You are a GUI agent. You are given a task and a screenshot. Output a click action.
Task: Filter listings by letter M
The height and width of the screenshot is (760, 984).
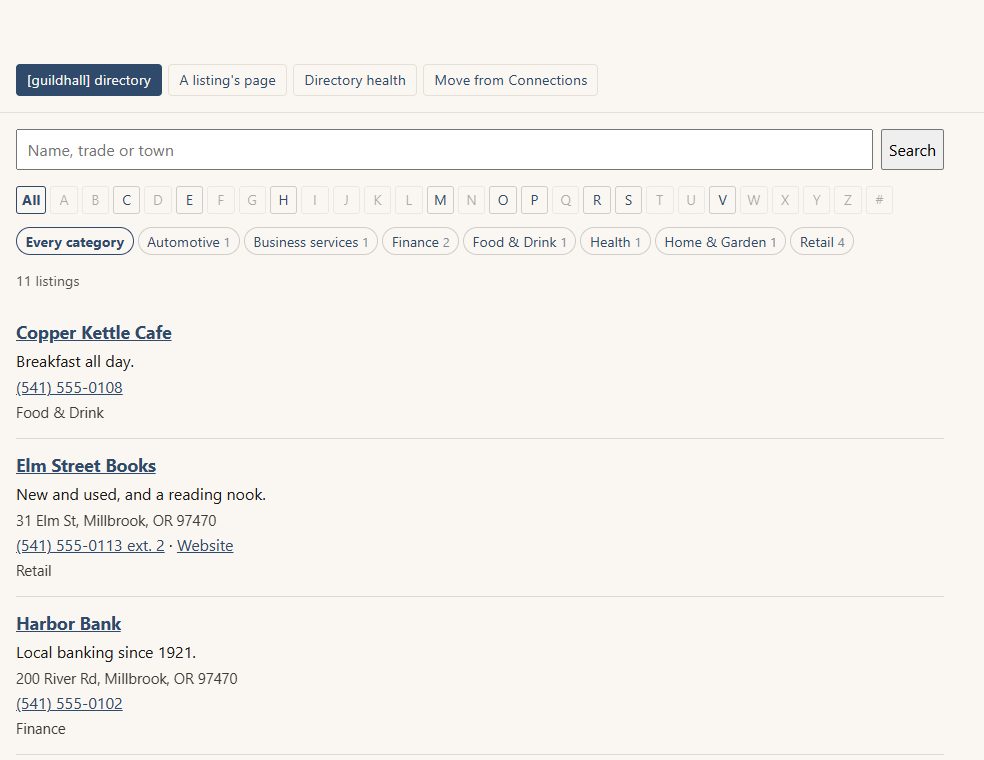point(440,200)
